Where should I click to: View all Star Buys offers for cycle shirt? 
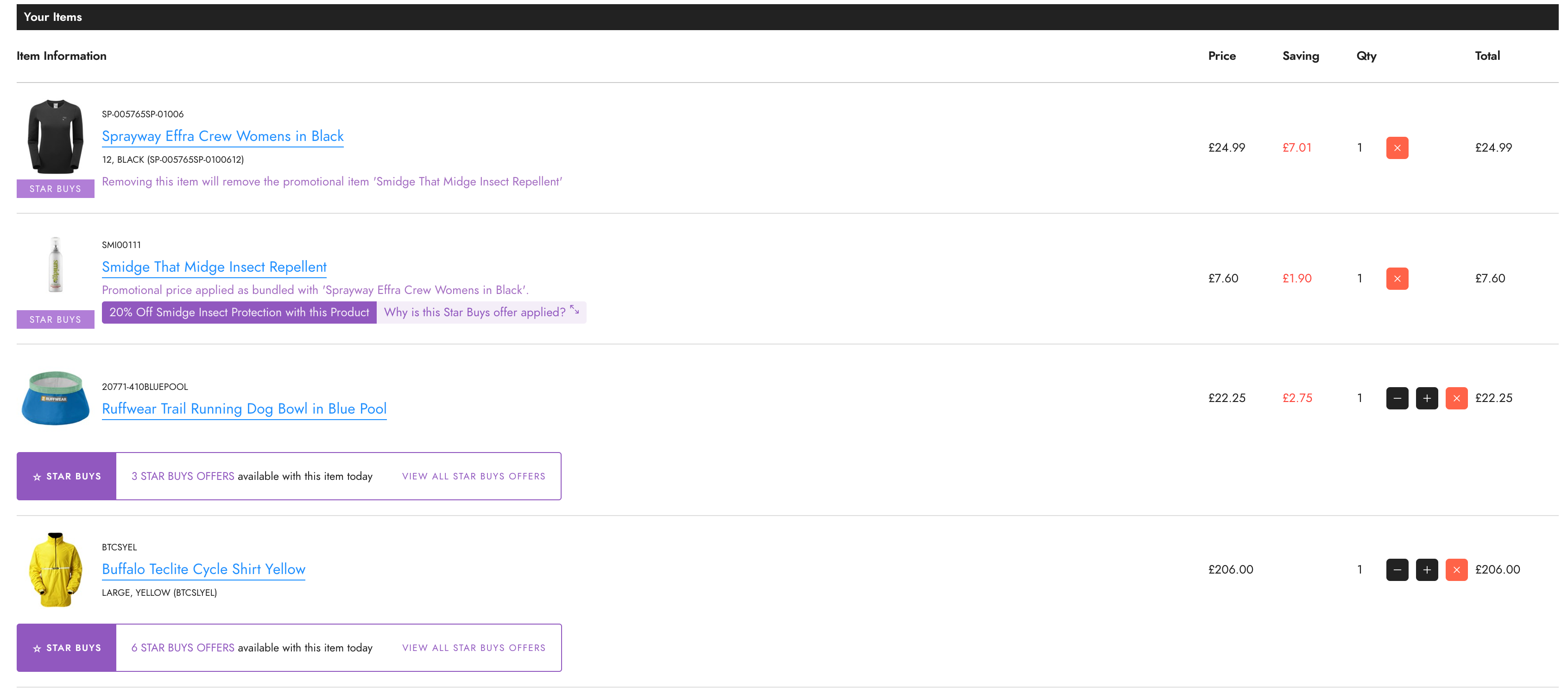pyautogui.click(x=474, y=648)
